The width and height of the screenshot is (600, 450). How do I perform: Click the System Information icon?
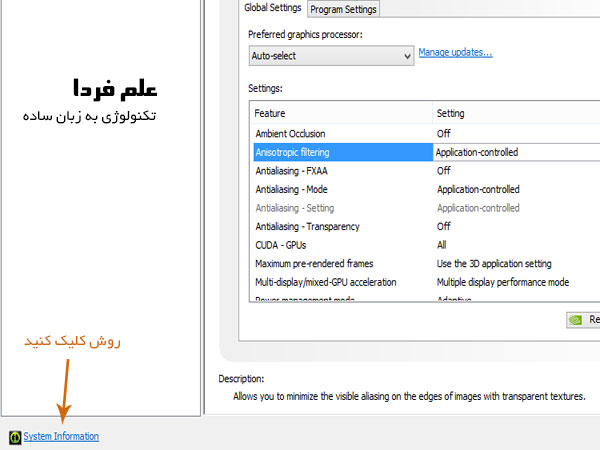point(14,437)
